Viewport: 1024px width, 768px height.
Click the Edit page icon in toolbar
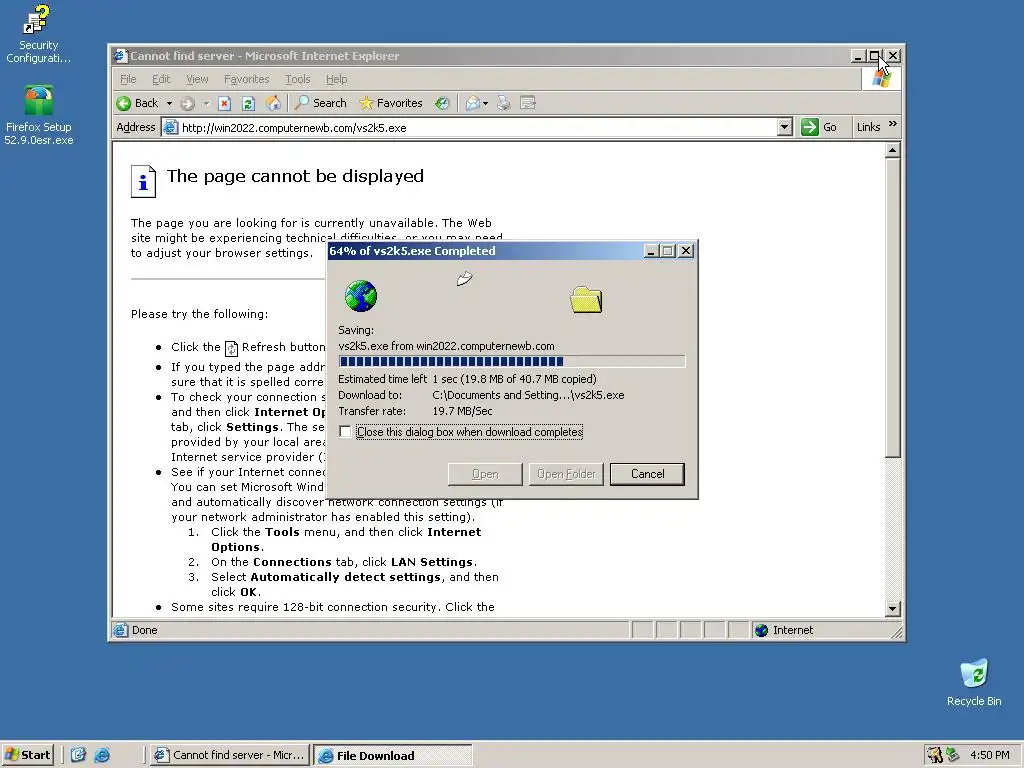click(x=528, y=103)
